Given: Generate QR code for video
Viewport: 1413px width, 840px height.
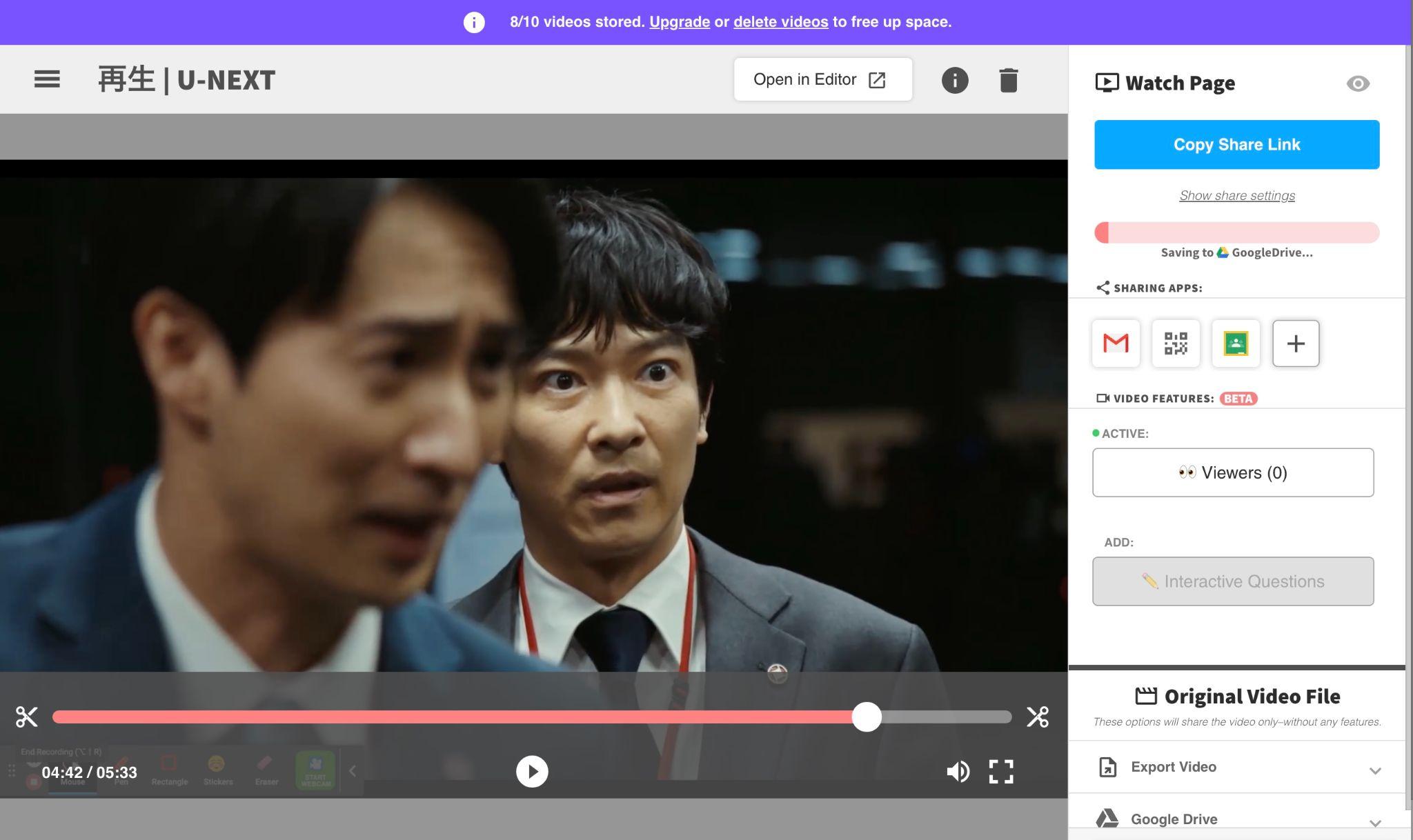Looking at the screenshot, I should (1176, 343).
